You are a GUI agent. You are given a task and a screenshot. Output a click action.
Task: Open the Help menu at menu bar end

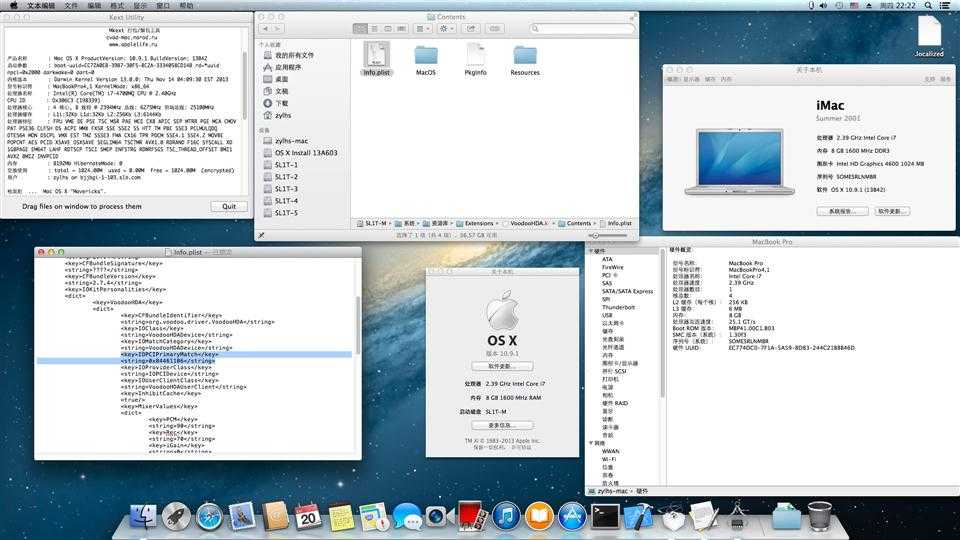[186, 6]
